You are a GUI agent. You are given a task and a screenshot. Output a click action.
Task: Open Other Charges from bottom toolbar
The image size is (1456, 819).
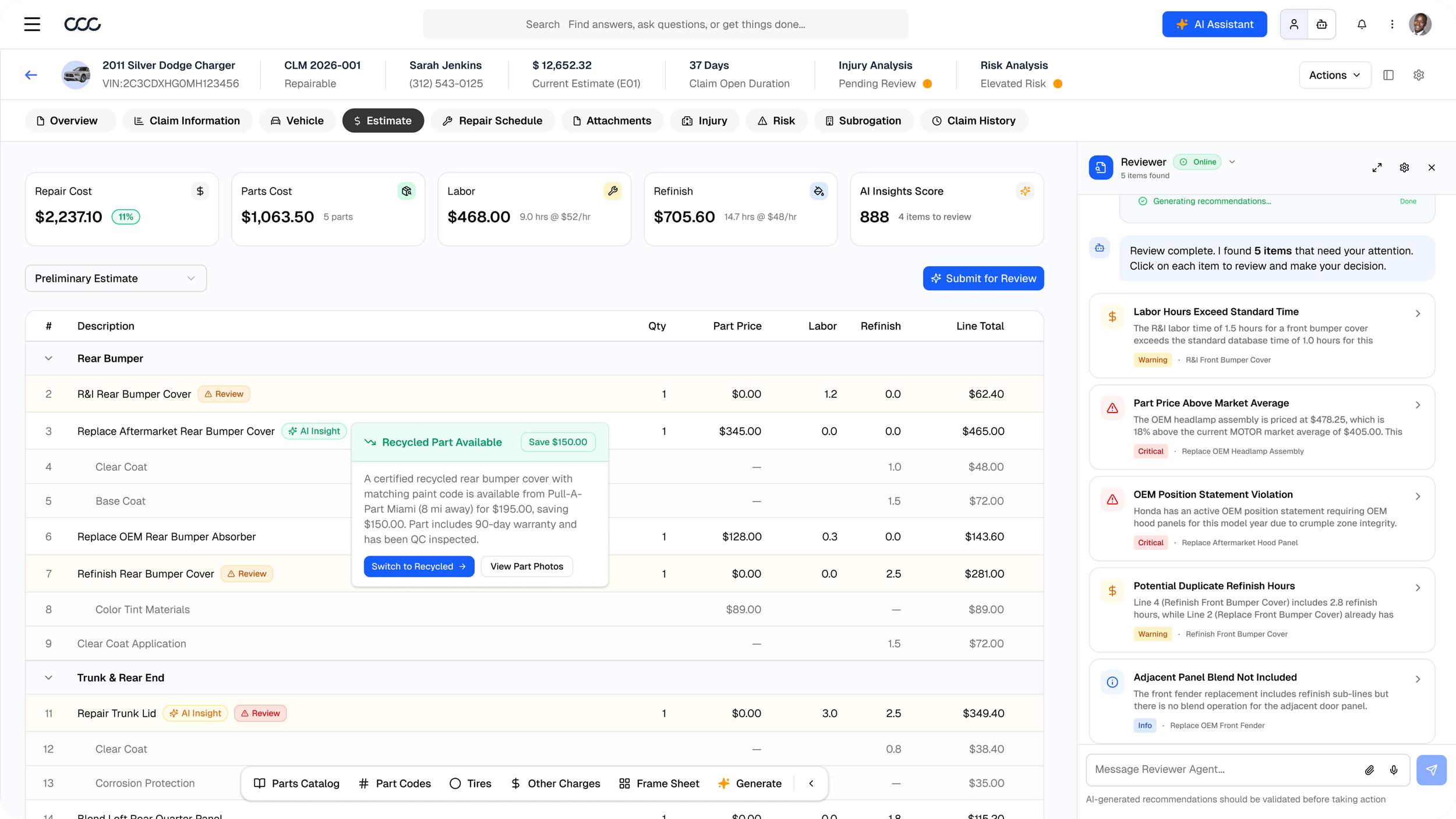[x=556, y=783]
